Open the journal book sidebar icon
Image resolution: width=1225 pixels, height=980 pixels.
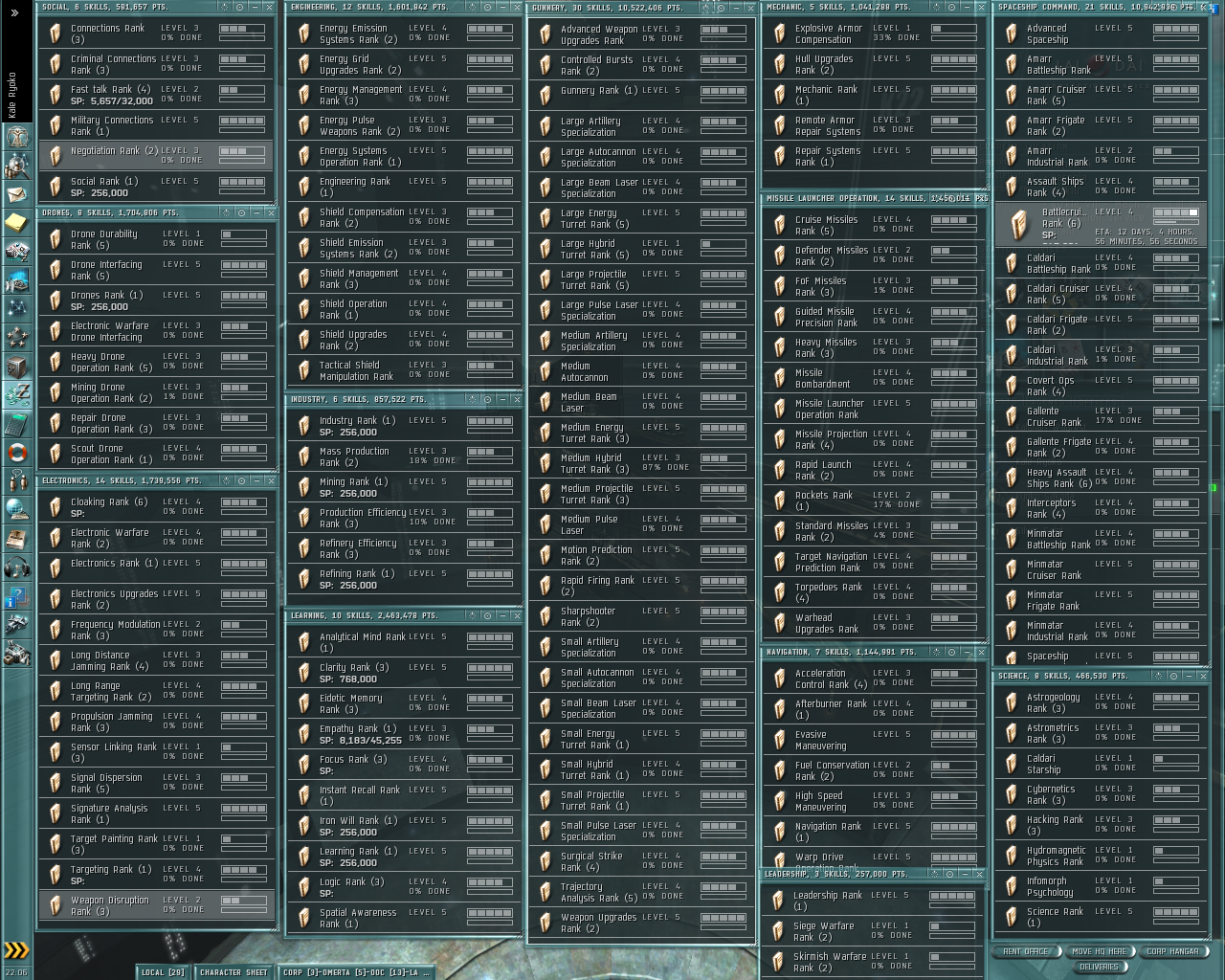click(x=16, y=538)
